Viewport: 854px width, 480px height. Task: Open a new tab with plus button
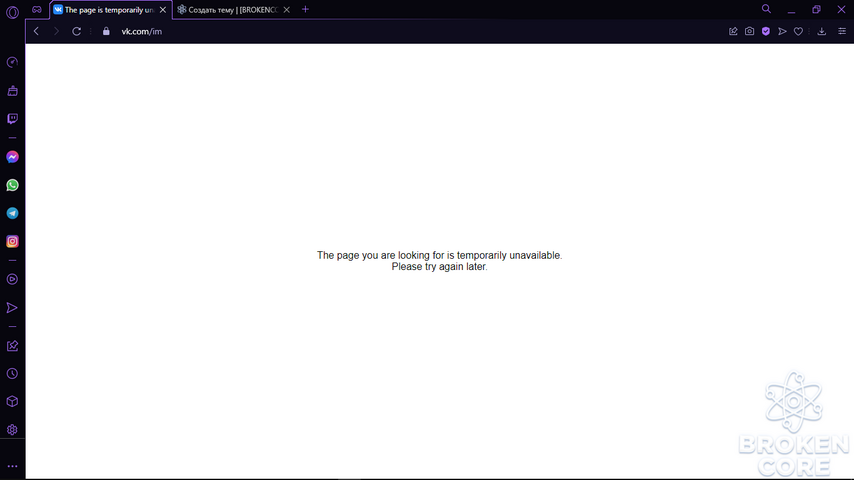point(306,9)
